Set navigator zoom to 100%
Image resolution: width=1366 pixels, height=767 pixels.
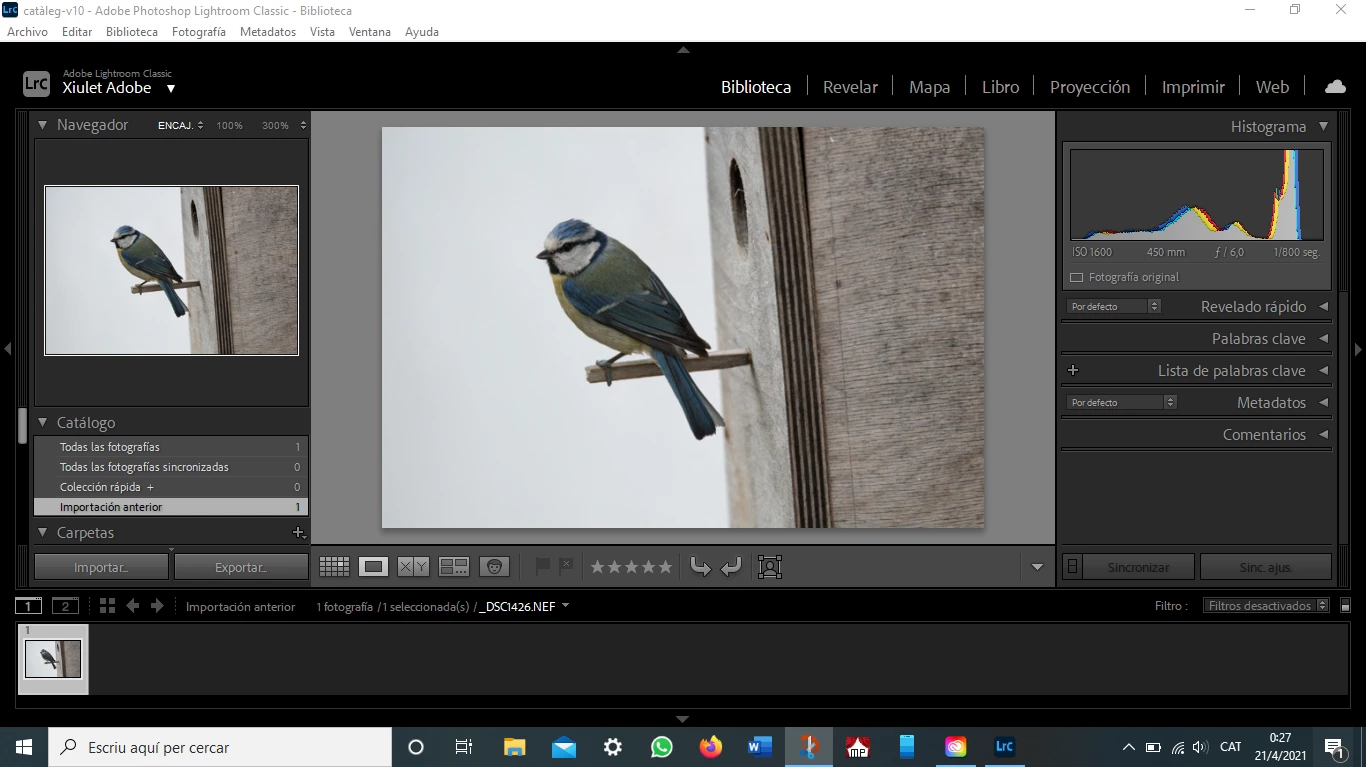tap(229, 125)
